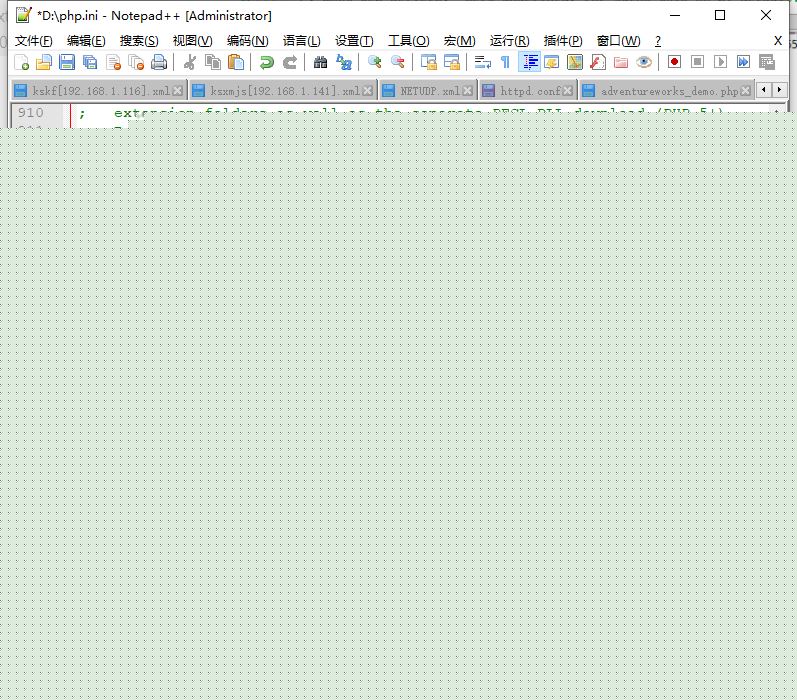Viewport: 797px width, 700px height.
Task: Toggle show all characters pilcrow icon
Action: [505, 62]
